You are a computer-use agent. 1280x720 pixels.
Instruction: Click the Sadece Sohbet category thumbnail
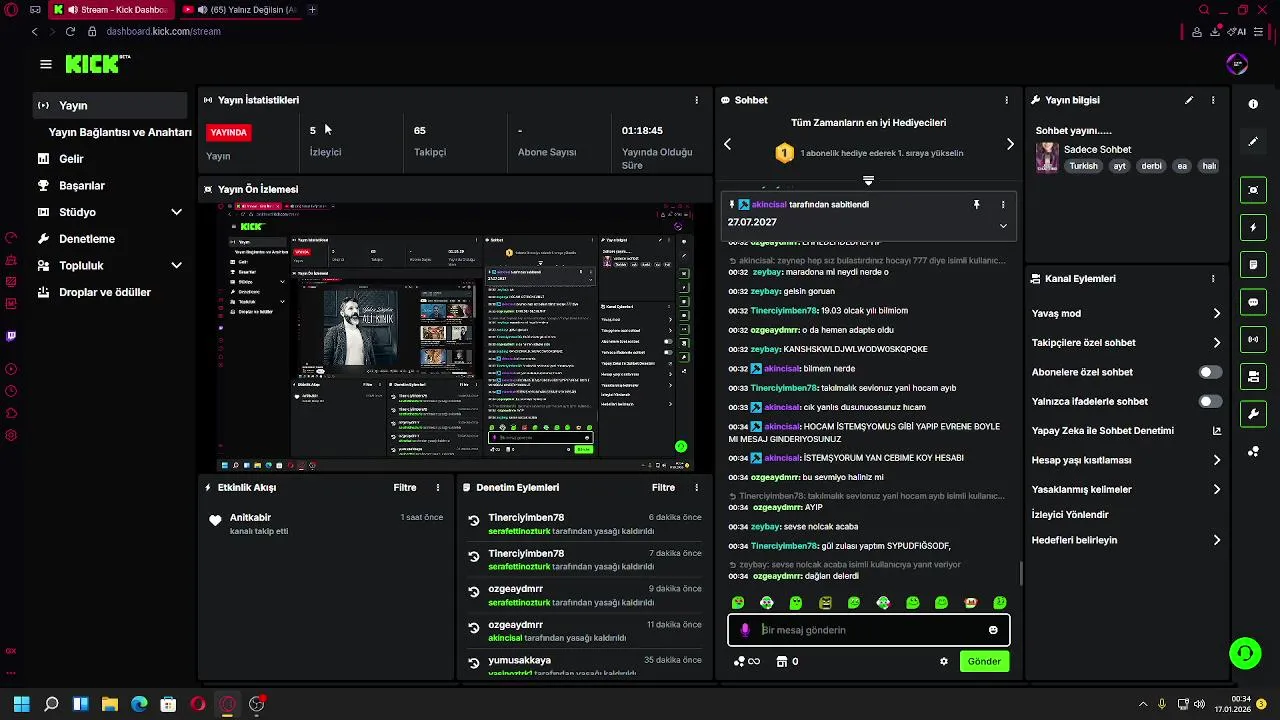click(1047, 157)
